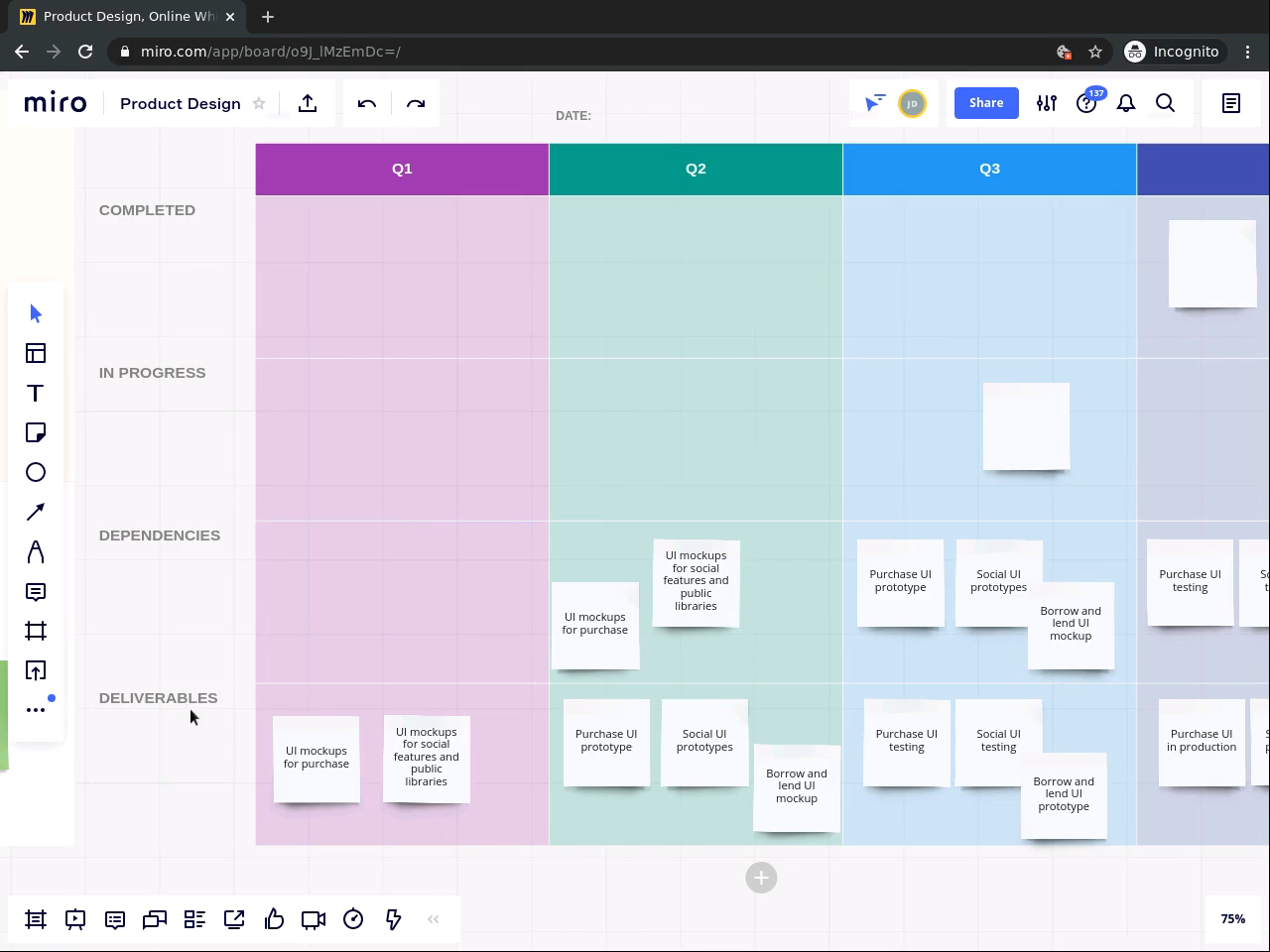
Task: Star the Product Design board
Action: click(x=259, y=103)
